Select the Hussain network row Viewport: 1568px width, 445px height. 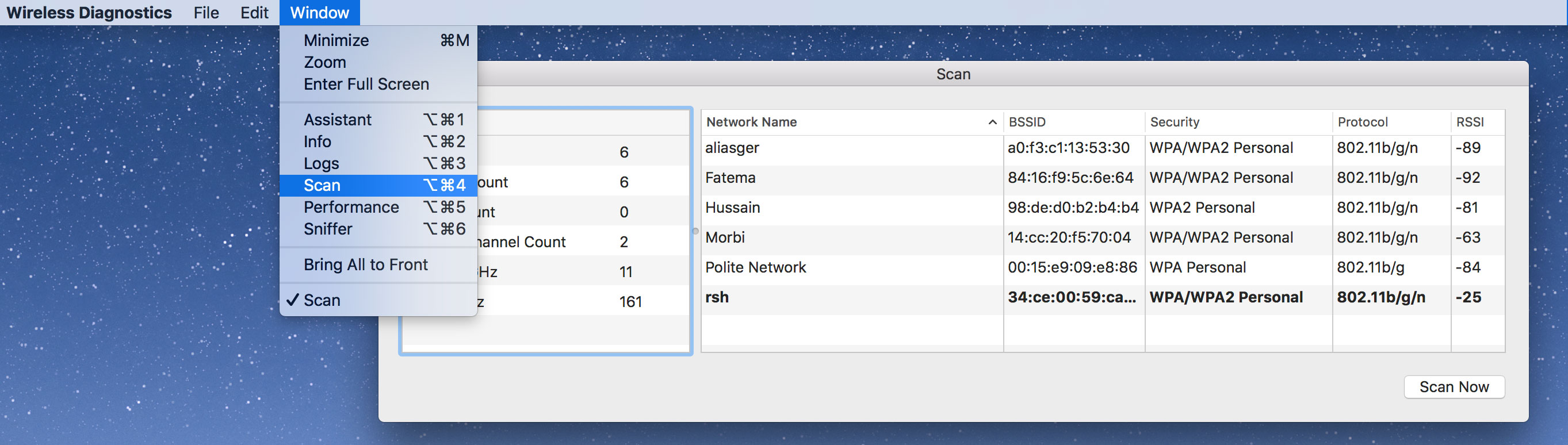pos(1103,208)
